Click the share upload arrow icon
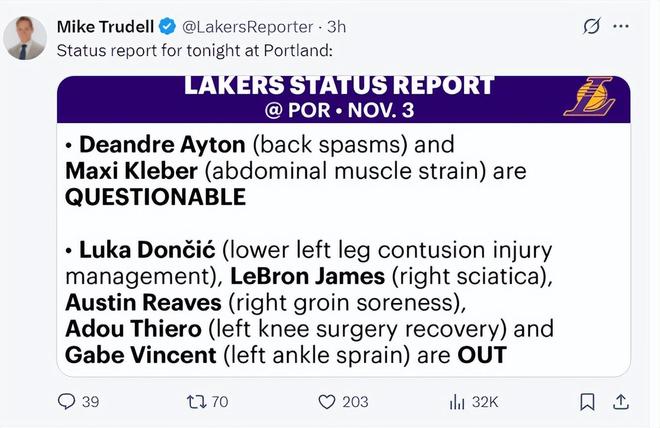Viewport: 660px width, 428px height. tap(621, 402)
